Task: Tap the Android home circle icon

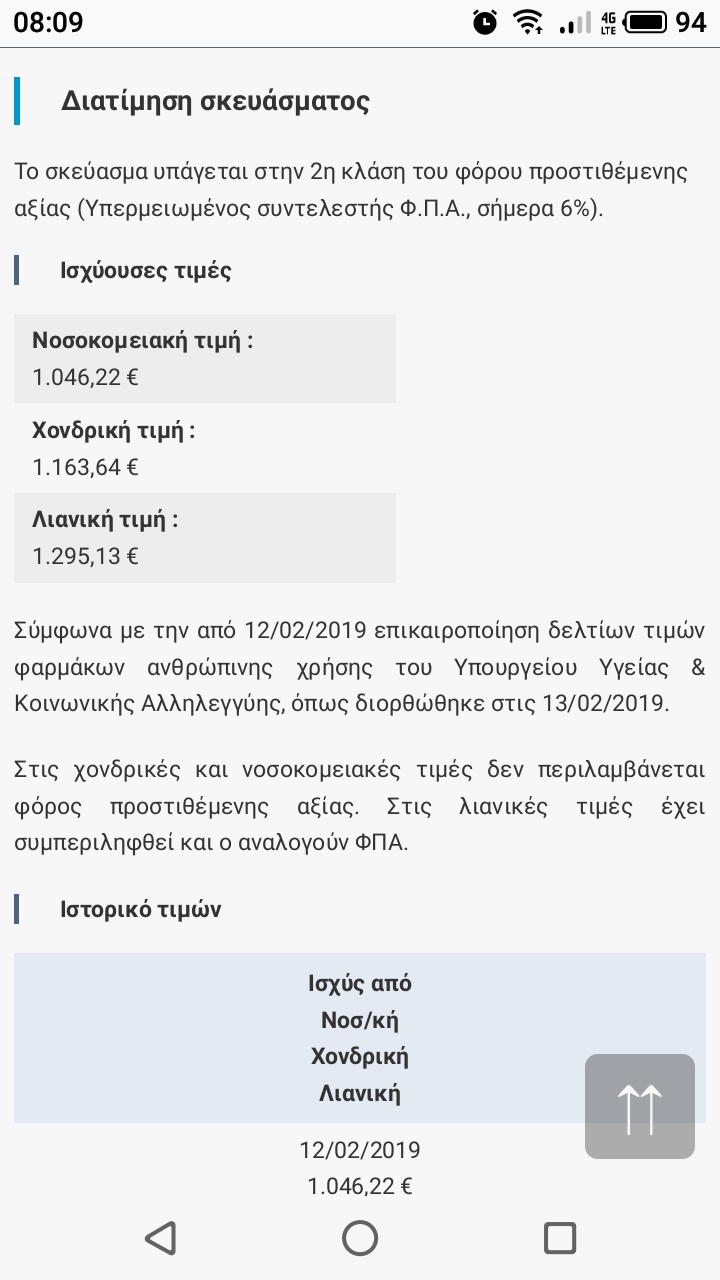Action: click(x=360, y=1238)
